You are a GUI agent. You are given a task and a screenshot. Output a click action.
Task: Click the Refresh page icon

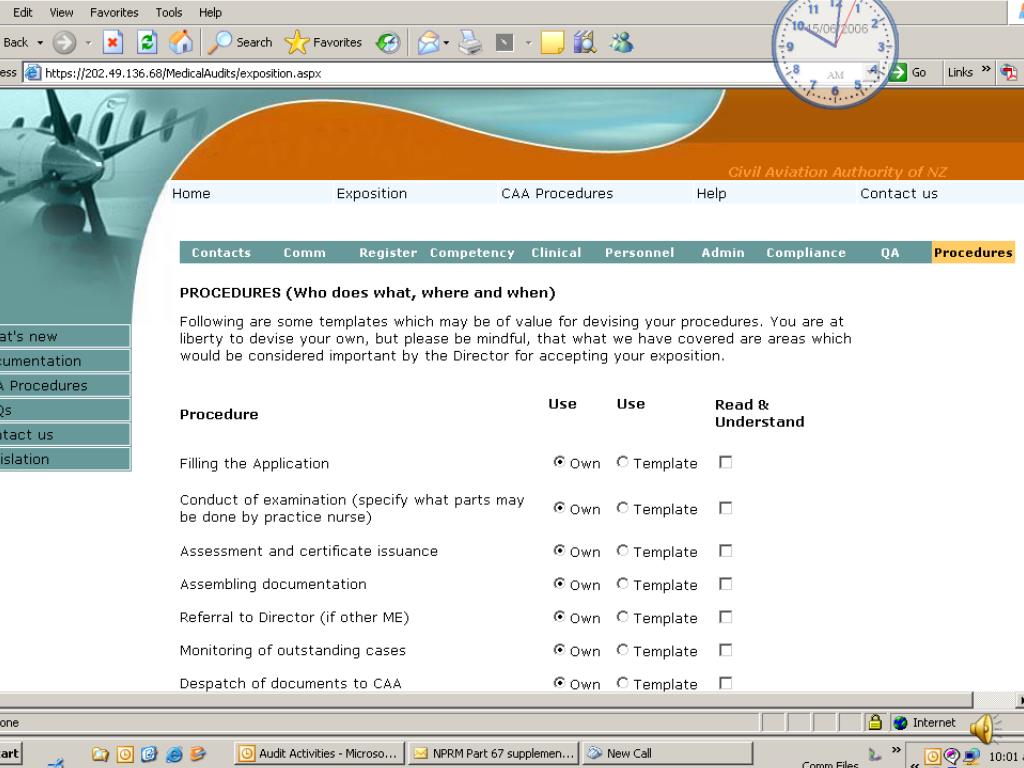pos(147,42)
